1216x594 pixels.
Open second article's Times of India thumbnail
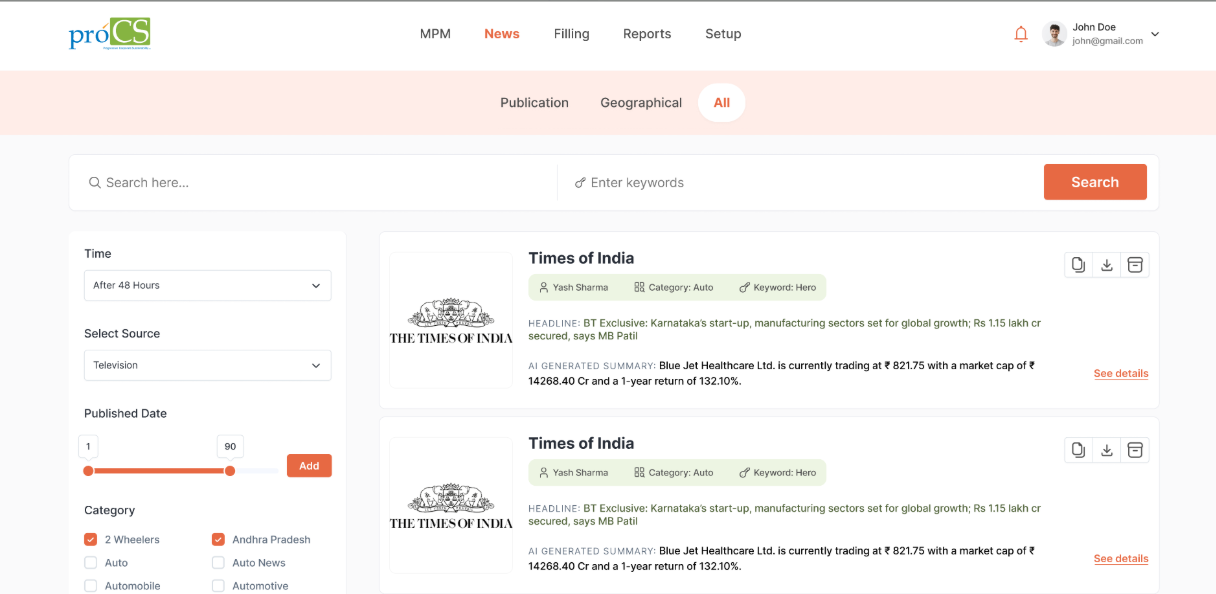pos(451,505)
